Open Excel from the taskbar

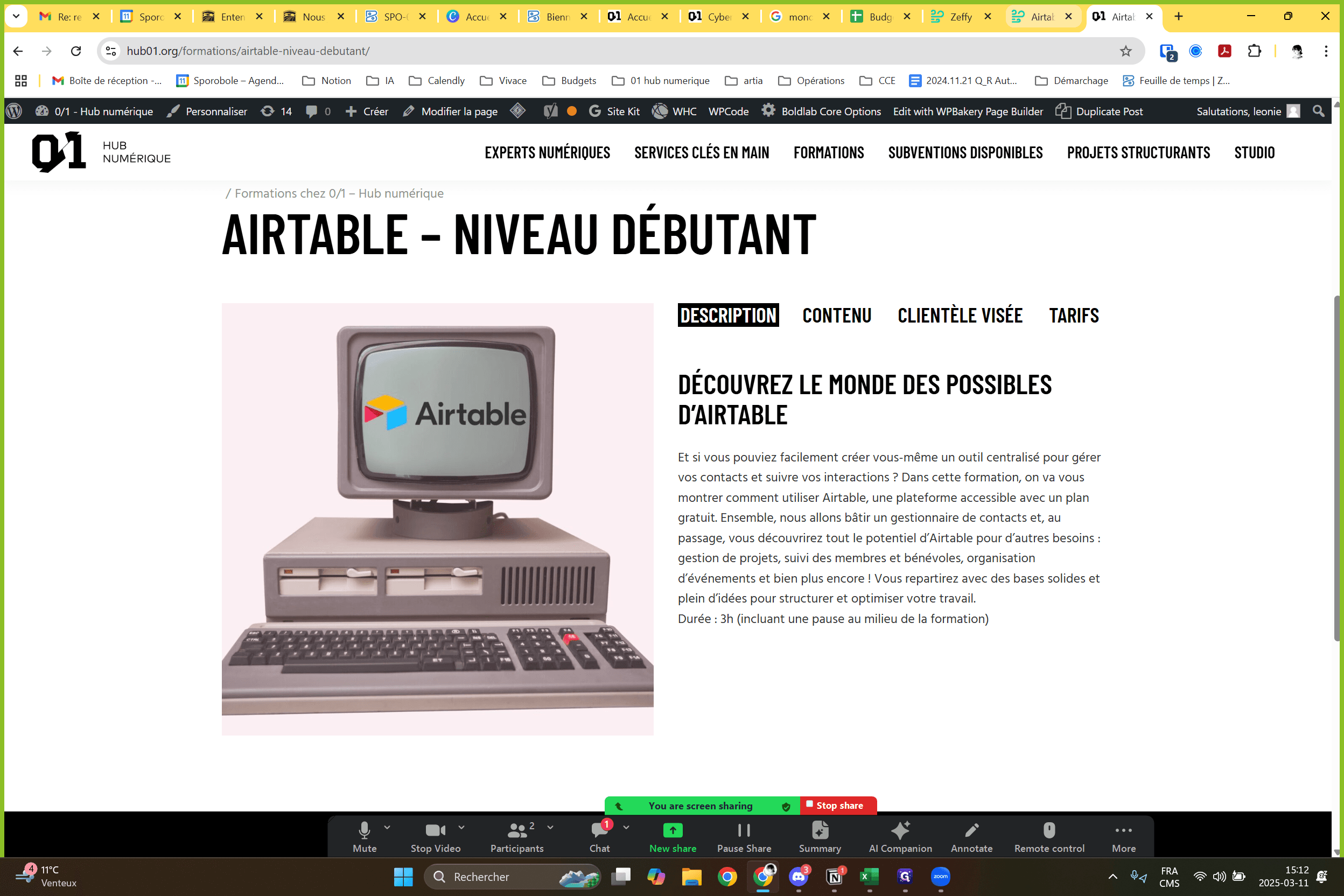(869, 877)
